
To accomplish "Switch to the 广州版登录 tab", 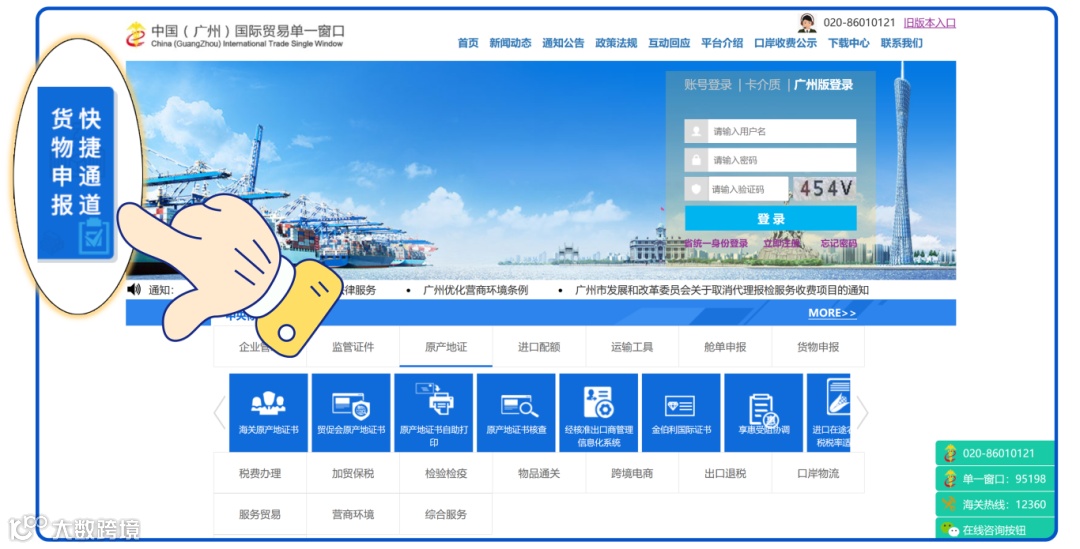I will click(x=824, y=85).
